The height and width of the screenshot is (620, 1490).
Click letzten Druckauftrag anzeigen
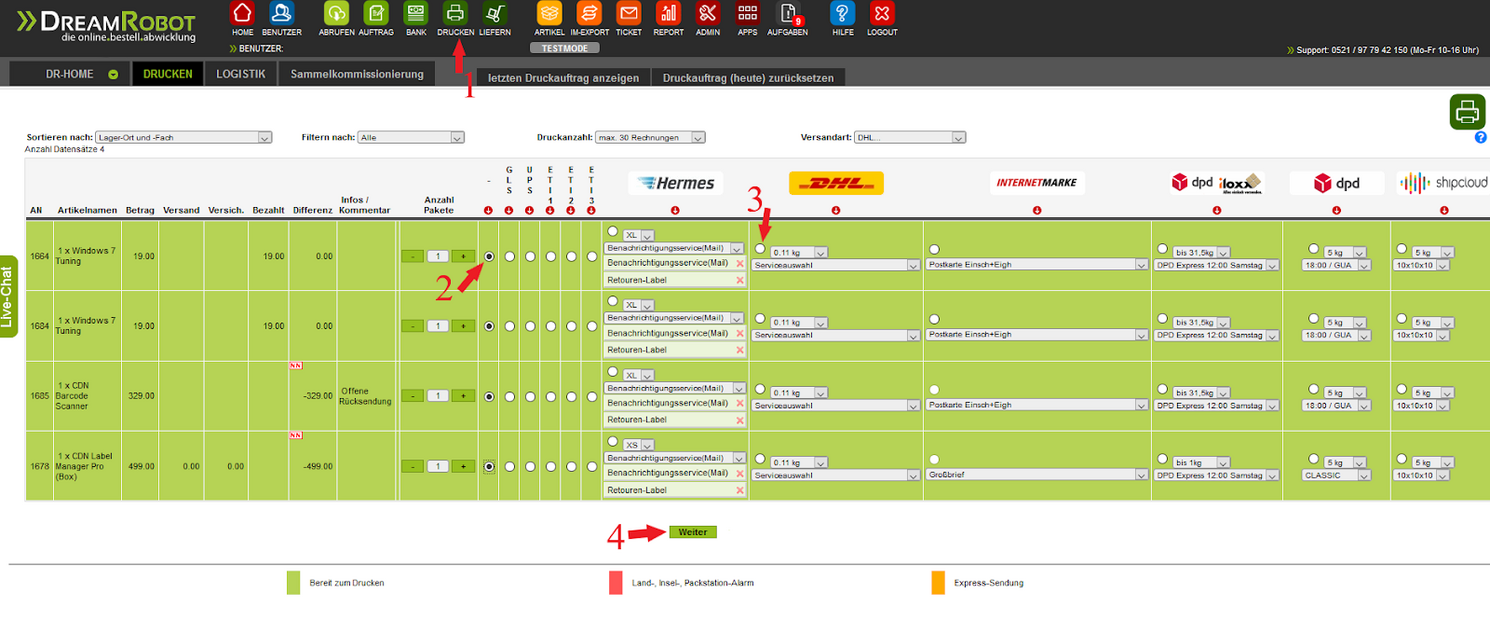(564, 77)
